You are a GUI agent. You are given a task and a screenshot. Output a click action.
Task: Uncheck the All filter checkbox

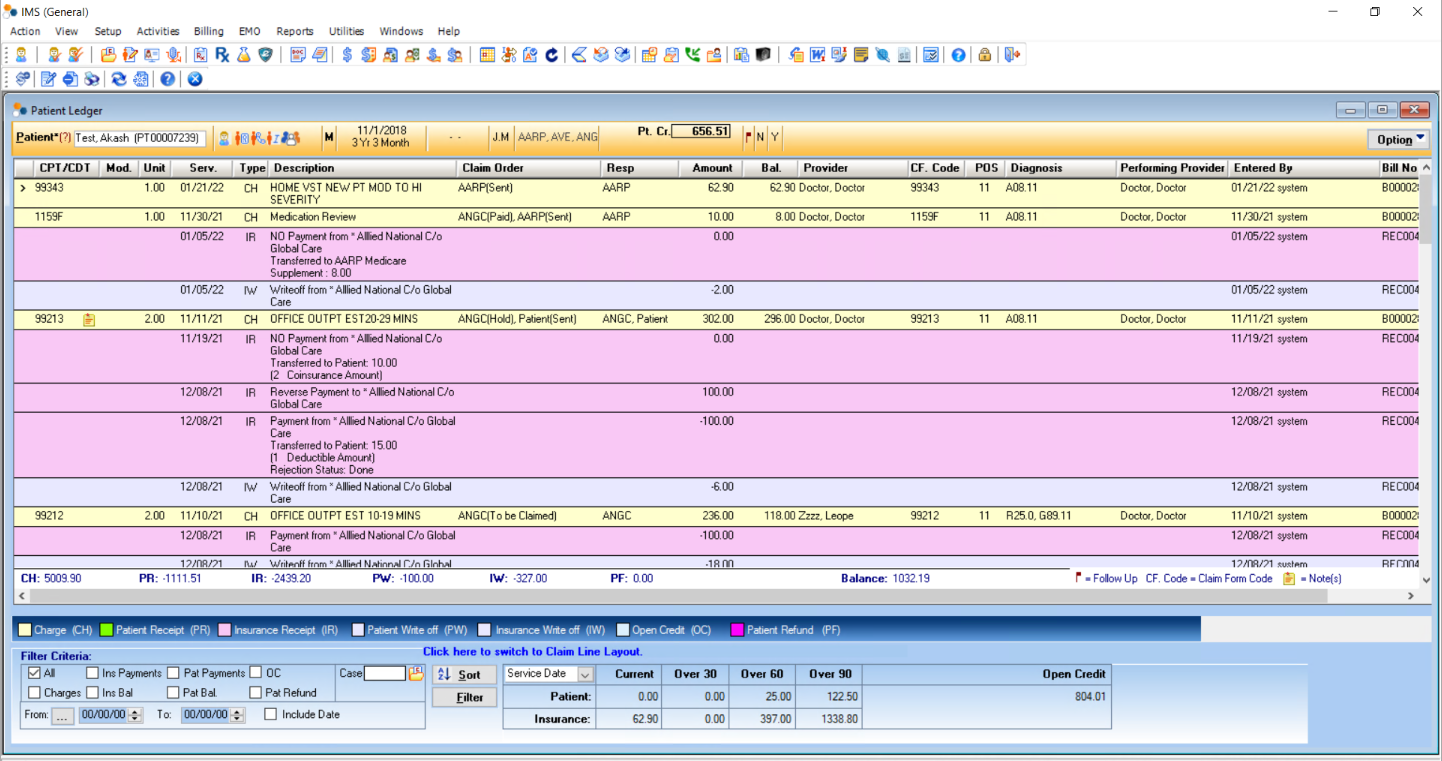click(x=35, y=673)
